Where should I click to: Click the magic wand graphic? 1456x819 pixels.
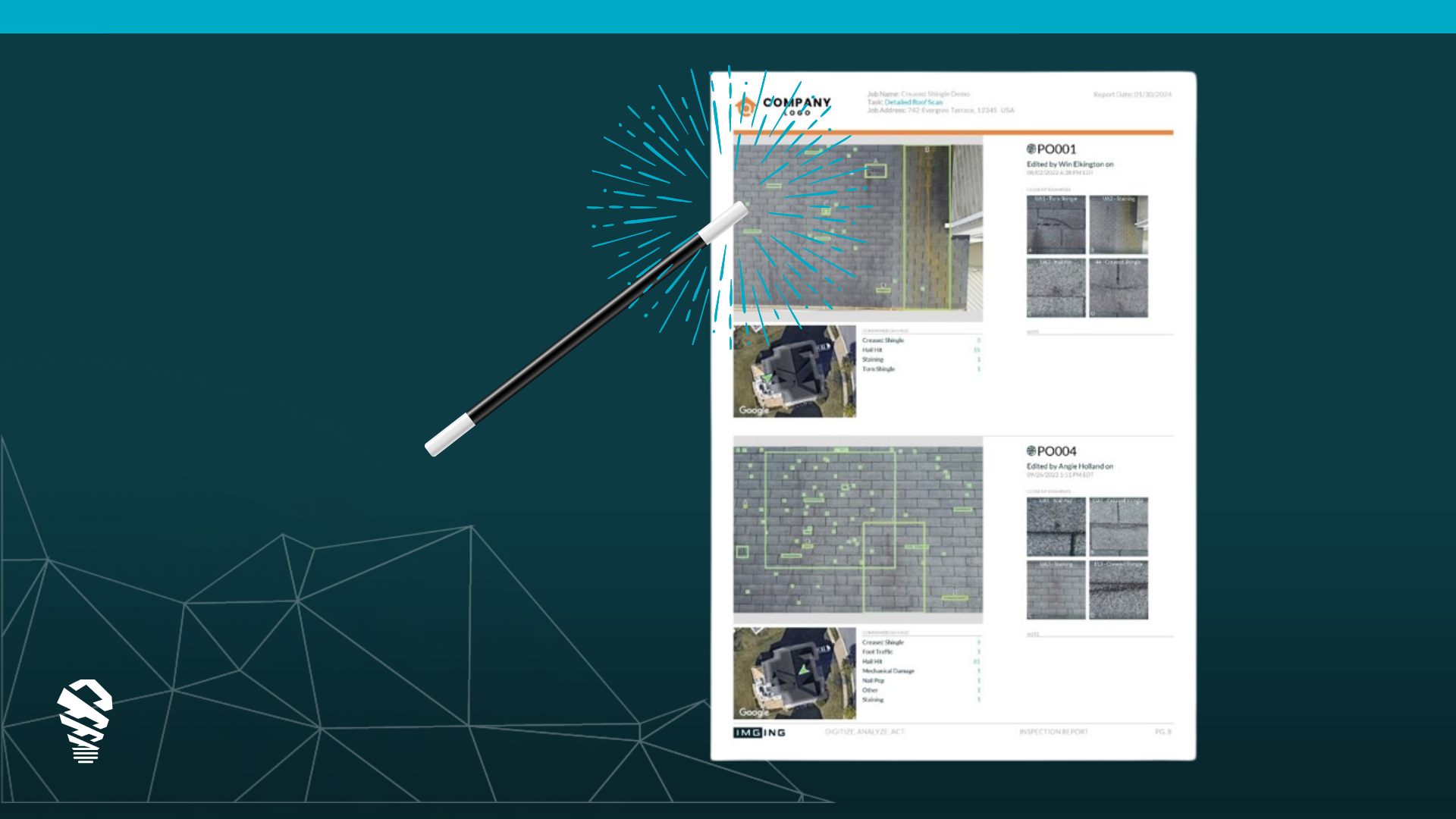(584, 330)
